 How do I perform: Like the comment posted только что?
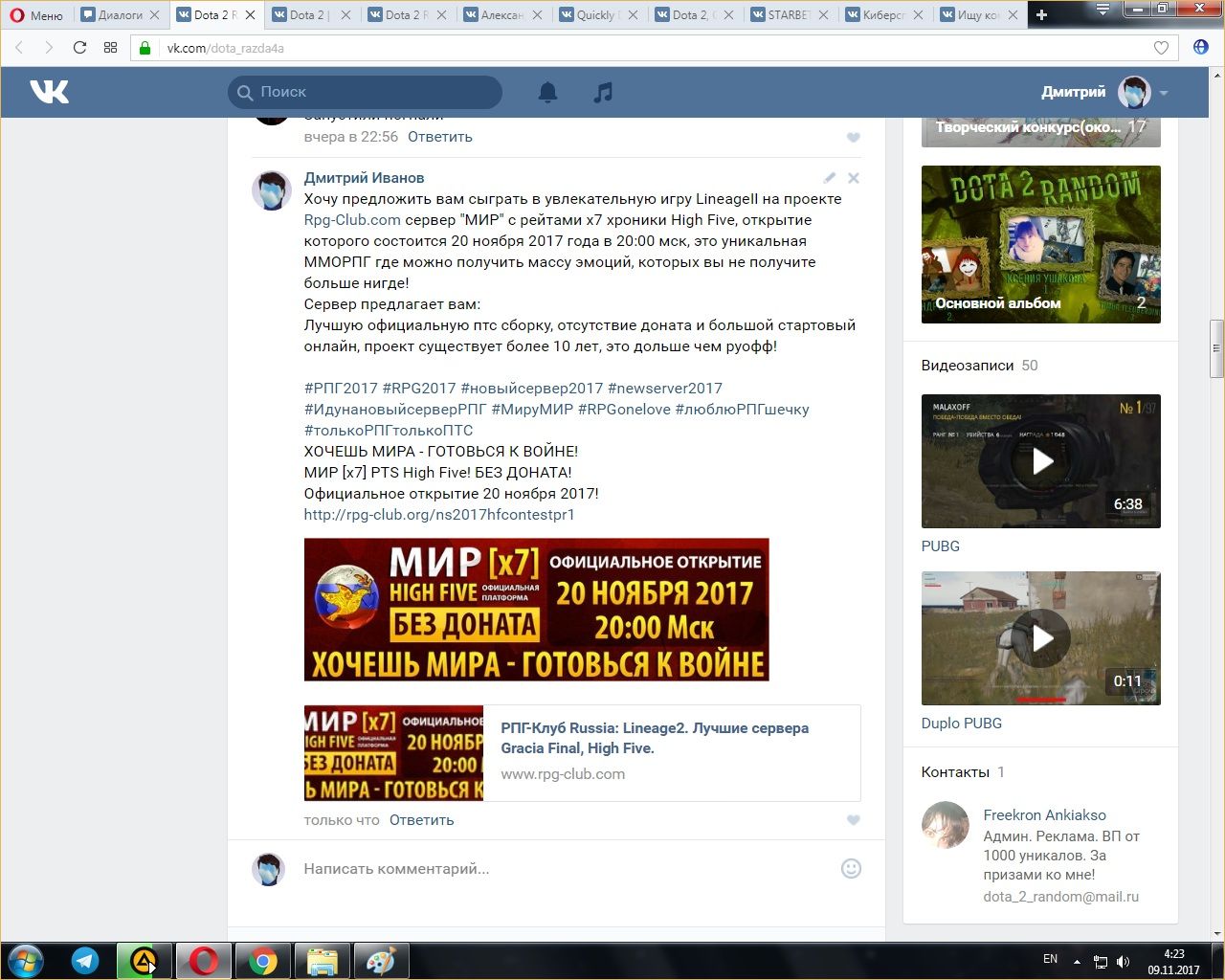point(854,820)
